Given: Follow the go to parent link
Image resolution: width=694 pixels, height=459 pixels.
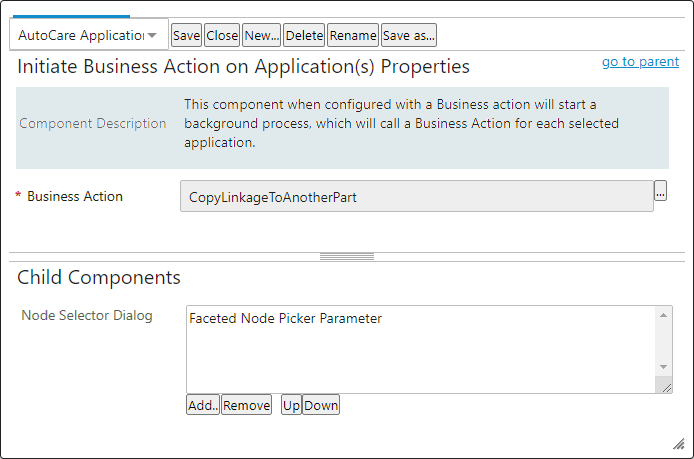Looking at the screenshot, I should [x=640, y=62].
